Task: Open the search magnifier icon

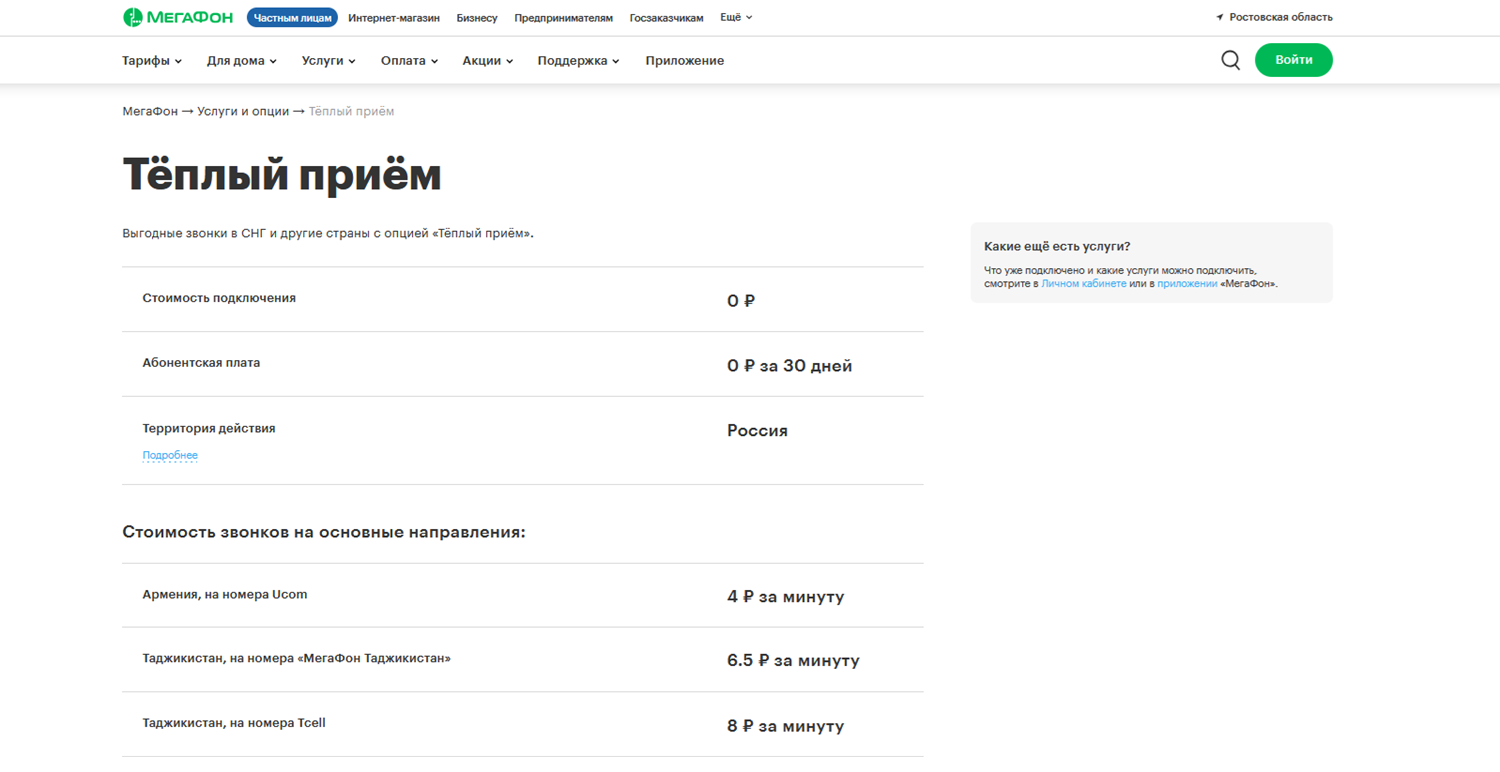Action: (1231, 60)
